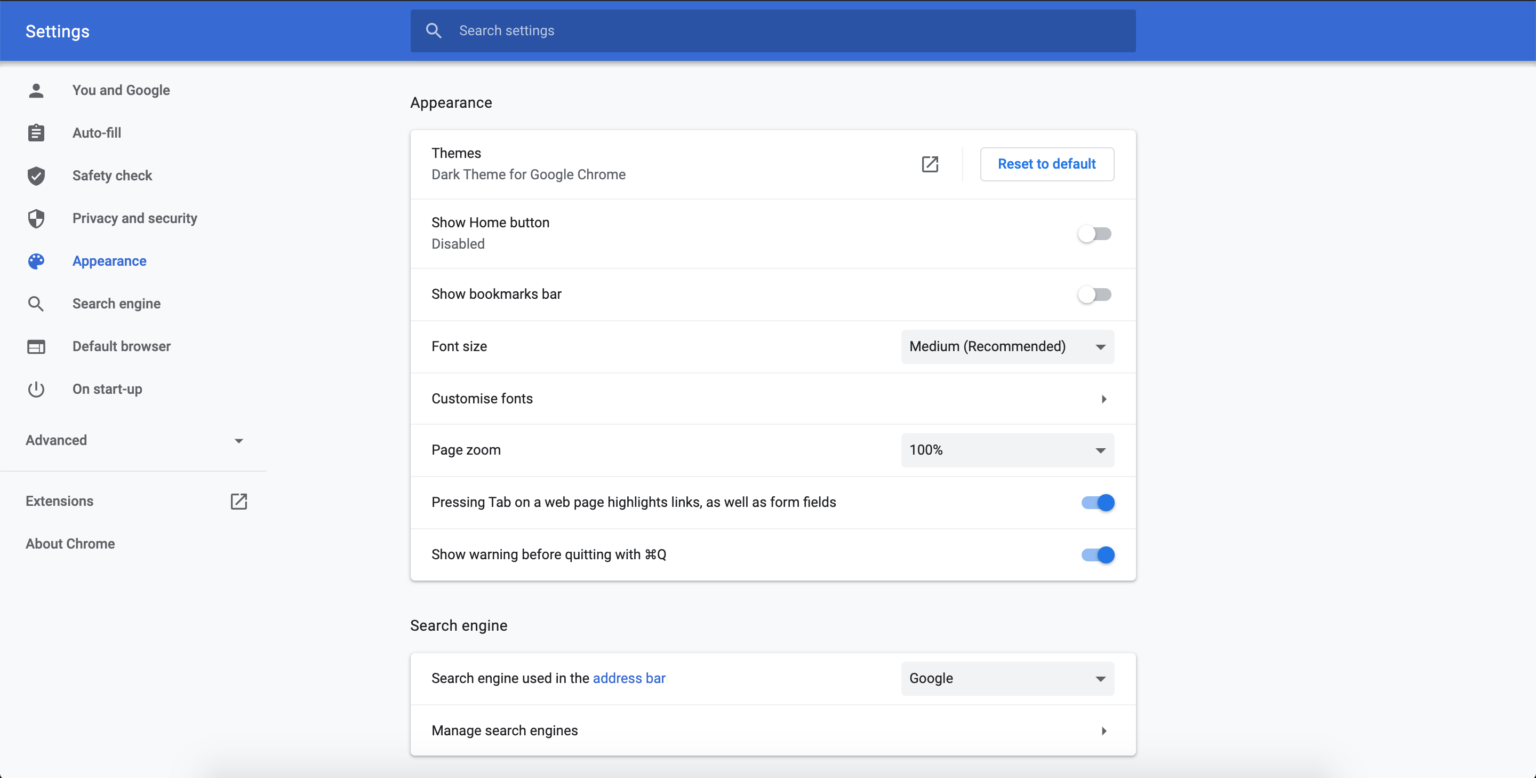The image size is (1536, 778).
Task: Click the On start-up power icon
Action: [36, 389]
